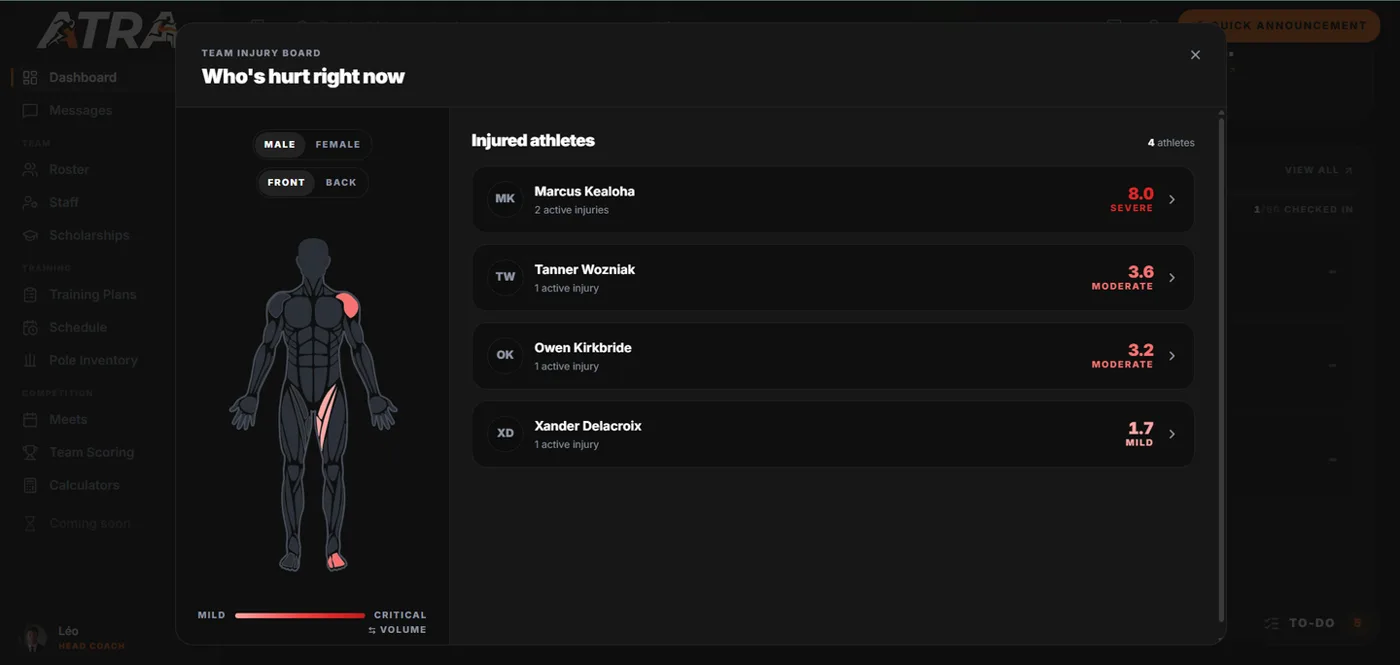The image size is (1400, 665).
Task: Click the name Xander Delacroix
Action: coord(587,425)
